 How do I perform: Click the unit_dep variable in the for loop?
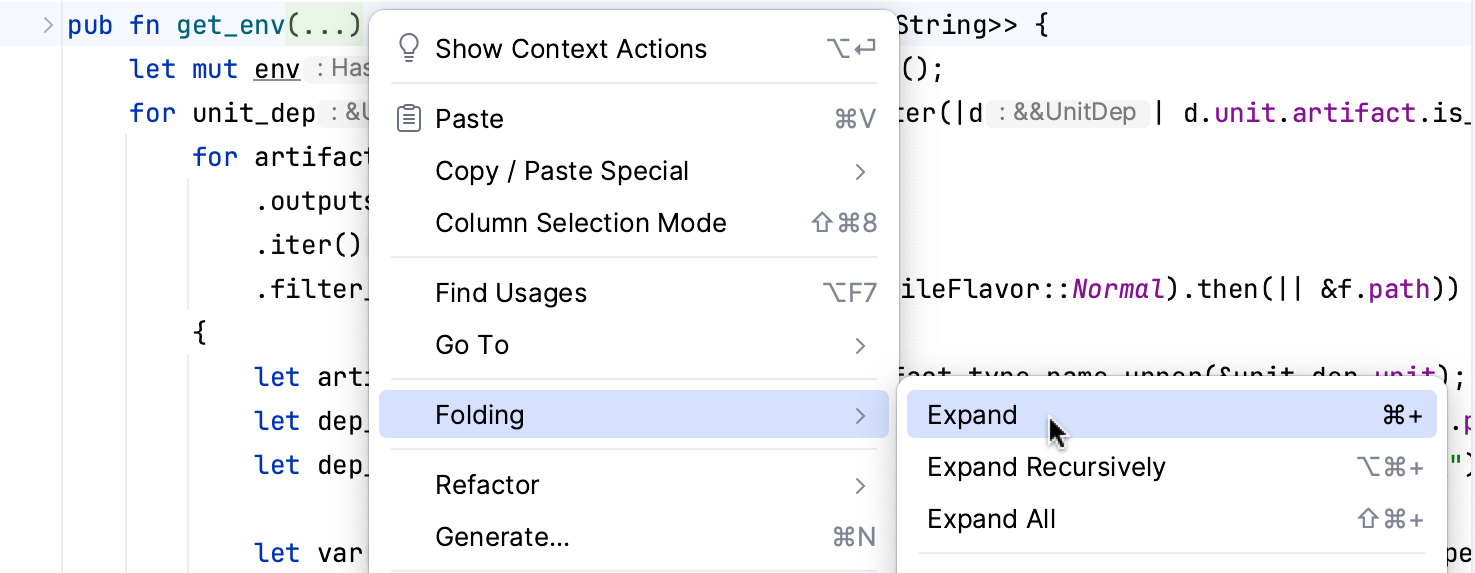point(254,113)
